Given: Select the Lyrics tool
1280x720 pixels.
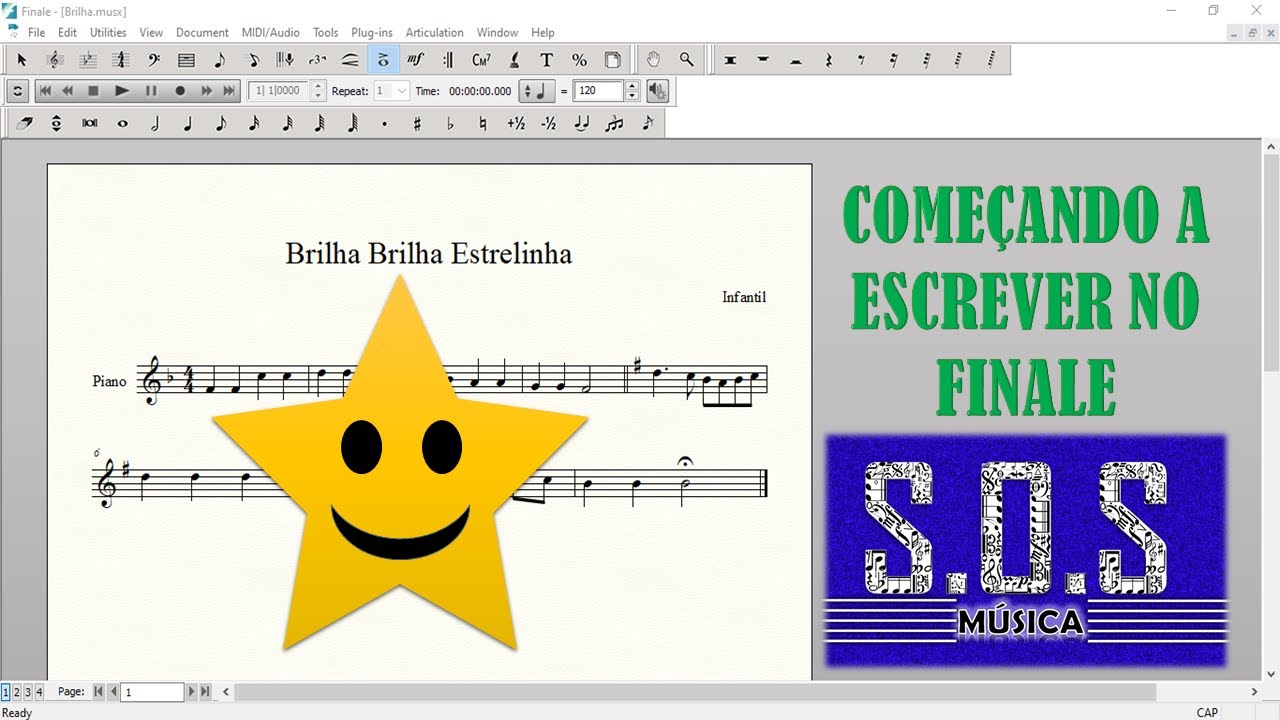Looking at the screenshot, I should click(x=514, y=60).
